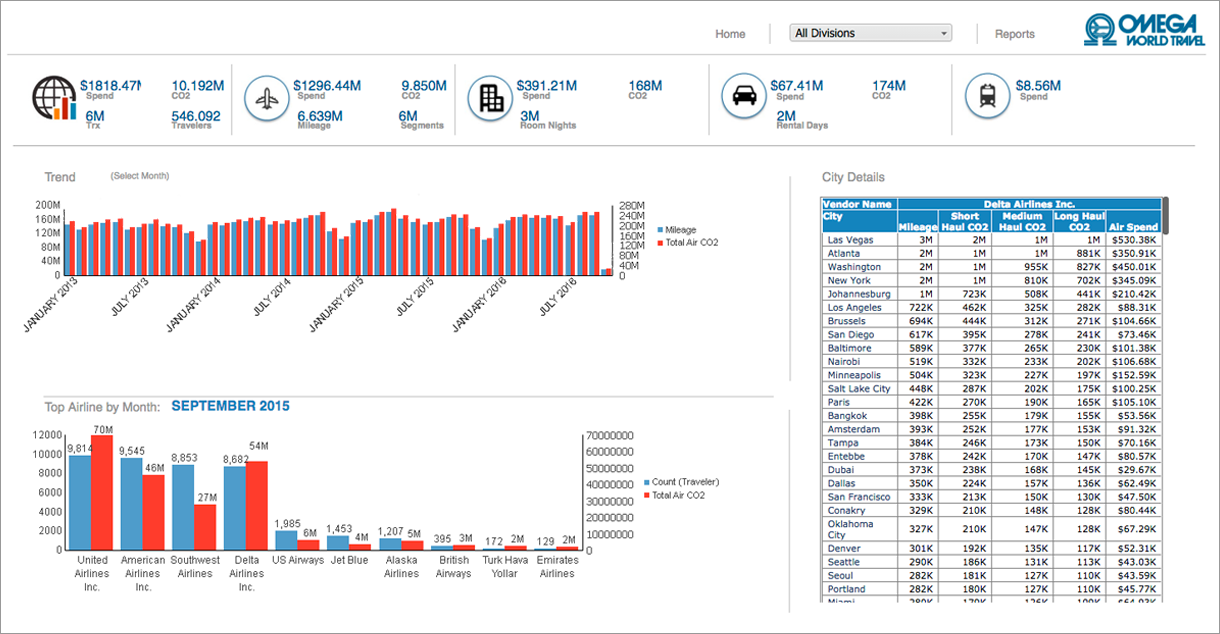Viewport: 1220px width, 634px height.
Task: Click the City Details table scrollbar
Action: click(x=1165, y=215)
